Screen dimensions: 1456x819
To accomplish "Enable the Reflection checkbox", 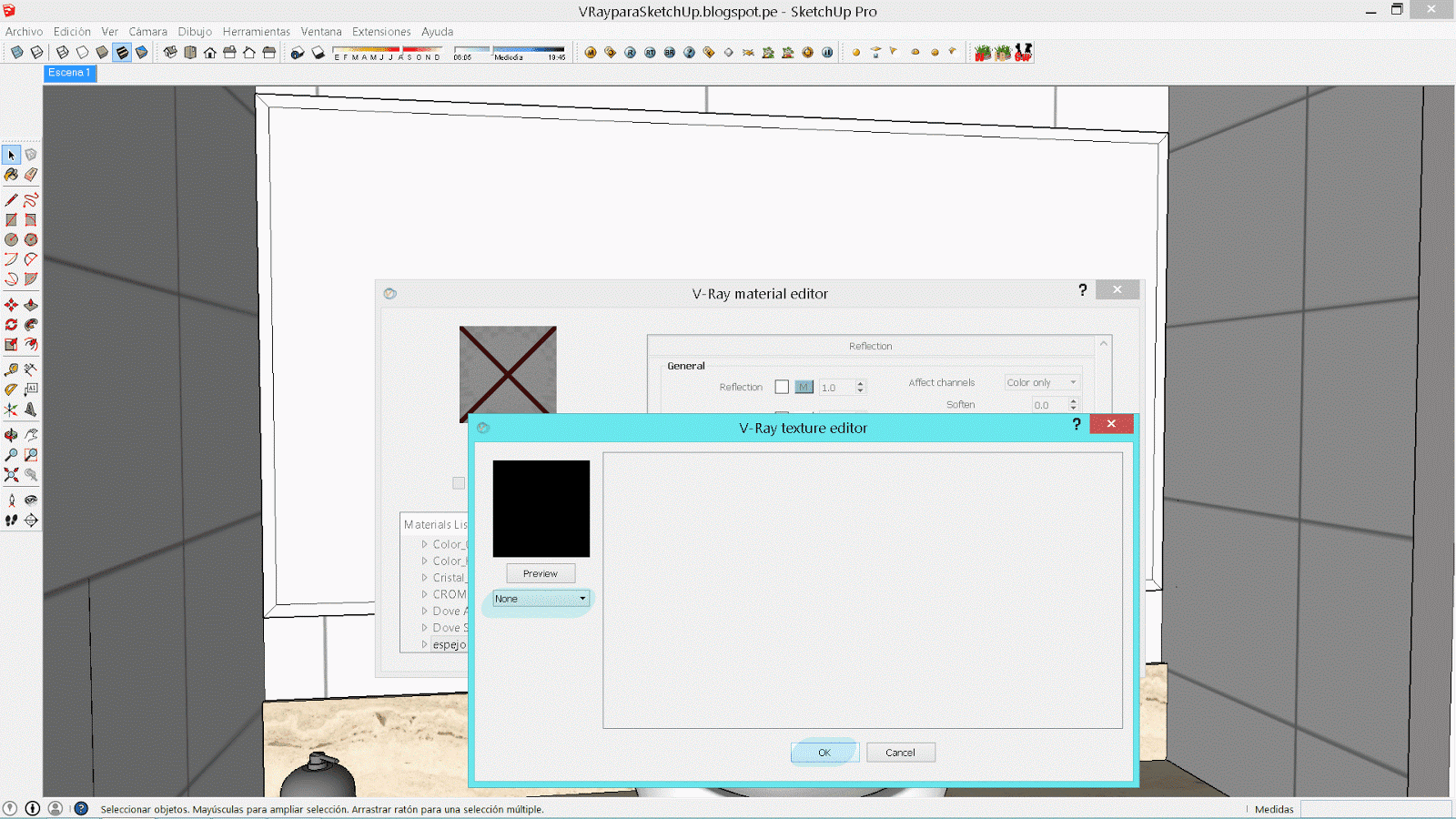I will click(782, 387).
